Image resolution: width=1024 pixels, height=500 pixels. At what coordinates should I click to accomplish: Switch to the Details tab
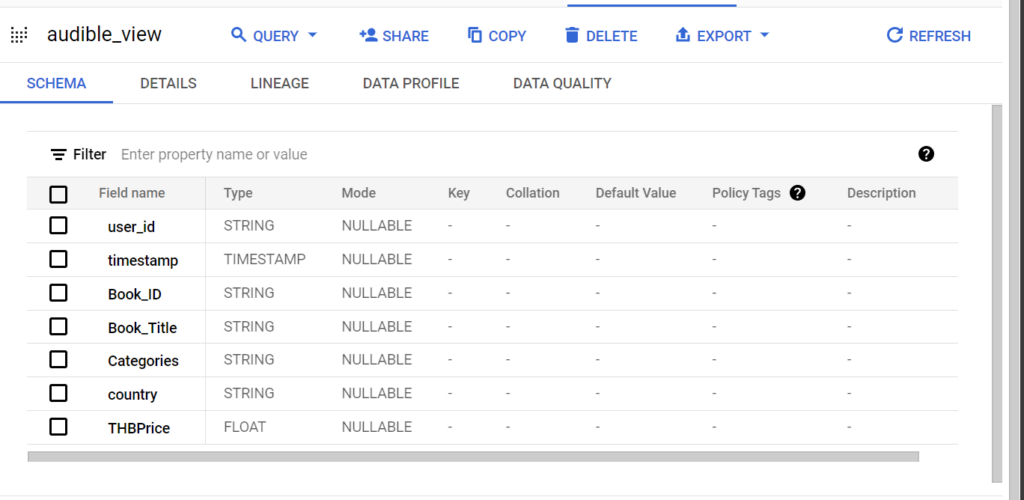coord(168,83)
